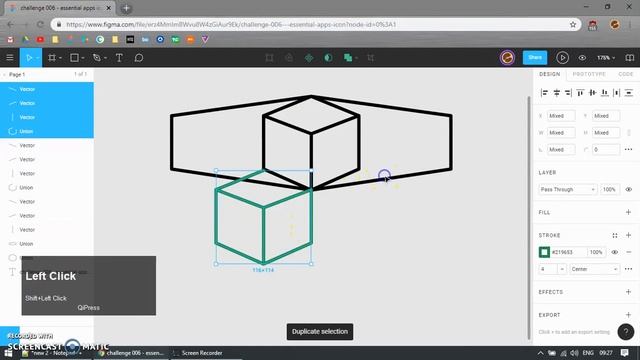This screenshot has width=640, height=360.
Task: Click Align Bottom icon
Action: [604, 93]
